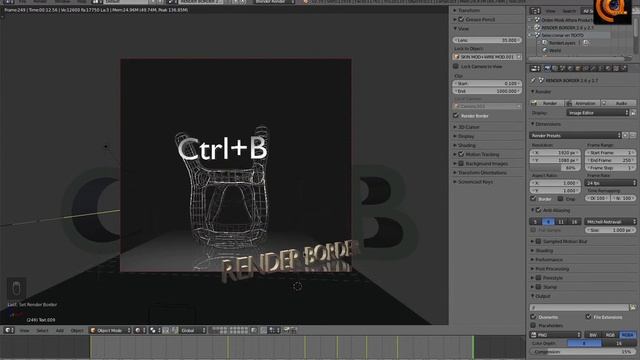Open the pivot point selector icon
The width and height of the screenshot is (640, 360).
tap(155, 330)
